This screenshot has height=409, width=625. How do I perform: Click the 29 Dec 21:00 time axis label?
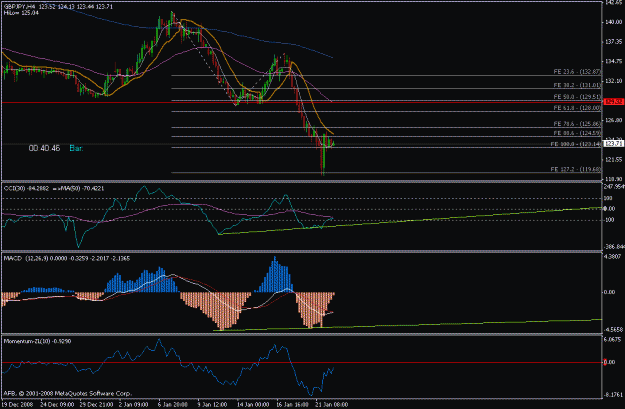click(x=96, y=405)
